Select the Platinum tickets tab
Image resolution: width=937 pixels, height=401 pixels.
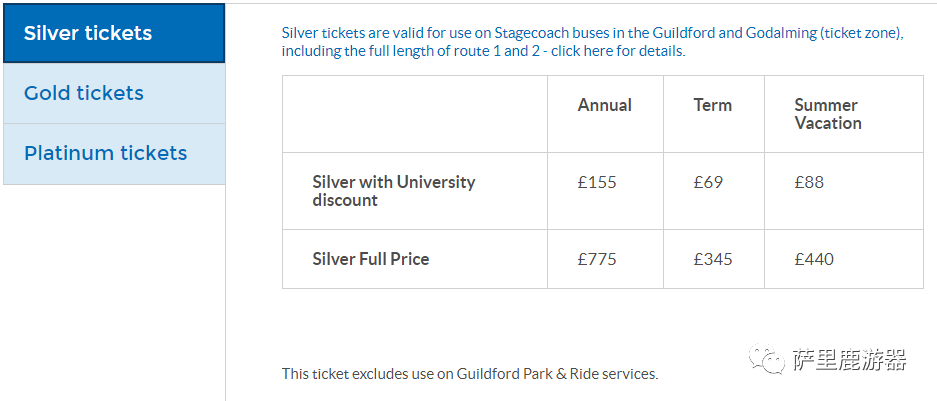coord(105,153)
